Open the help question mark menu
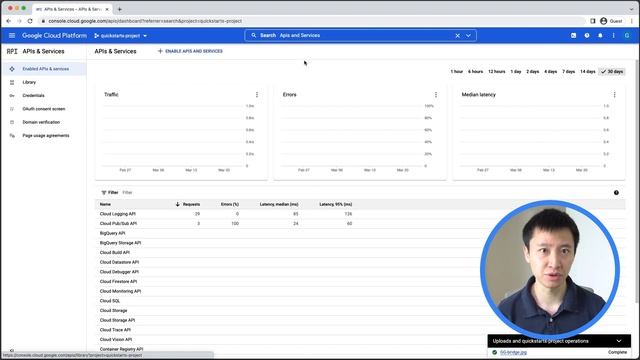Screen dimensions: 640x360 click(587, 36)
